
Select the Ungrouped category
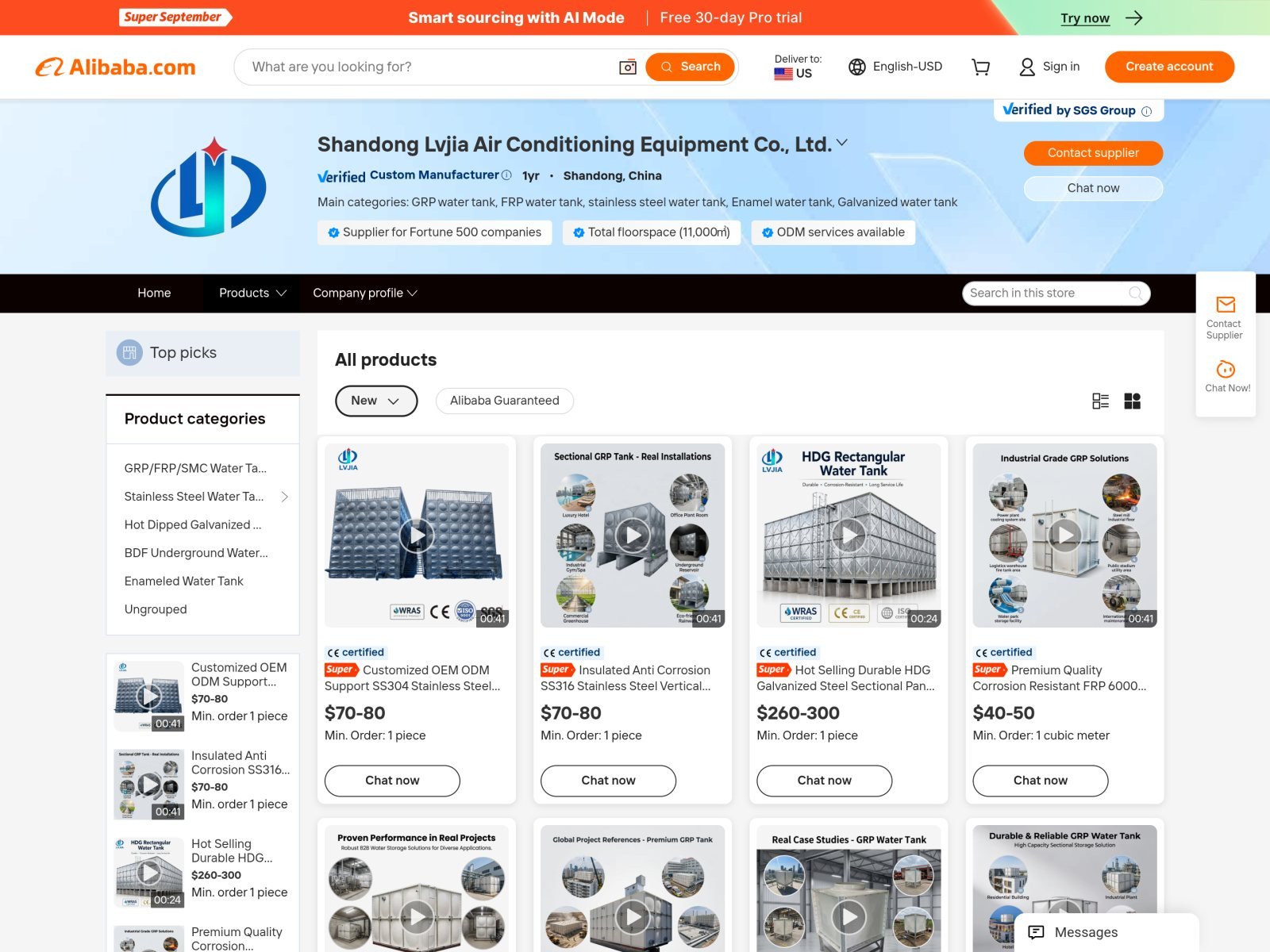(156, 609)
